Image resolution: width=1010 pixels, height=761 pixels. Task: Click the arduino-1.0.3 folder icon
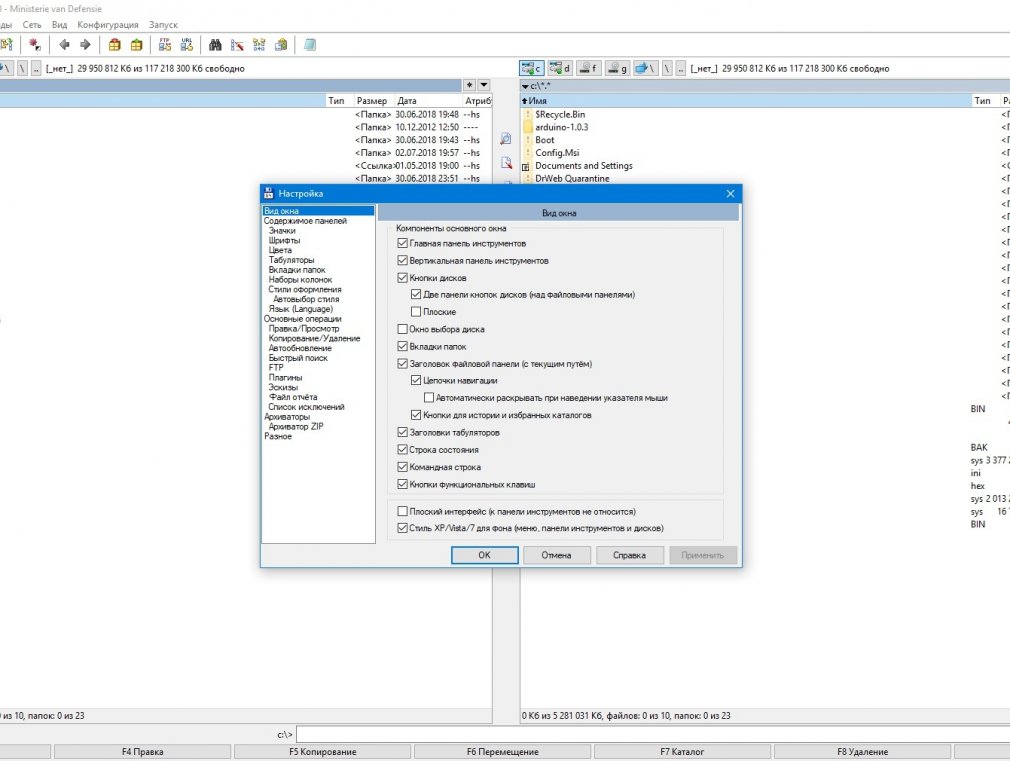coord(528,127)
